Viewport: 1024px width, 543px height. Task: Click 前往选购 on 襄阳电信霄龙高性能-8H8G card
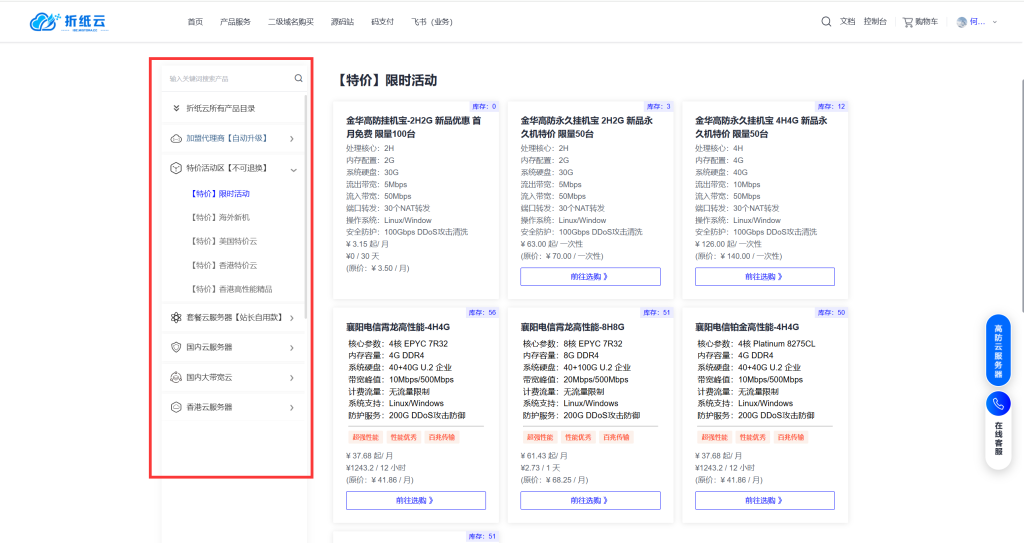pos(590,501)
